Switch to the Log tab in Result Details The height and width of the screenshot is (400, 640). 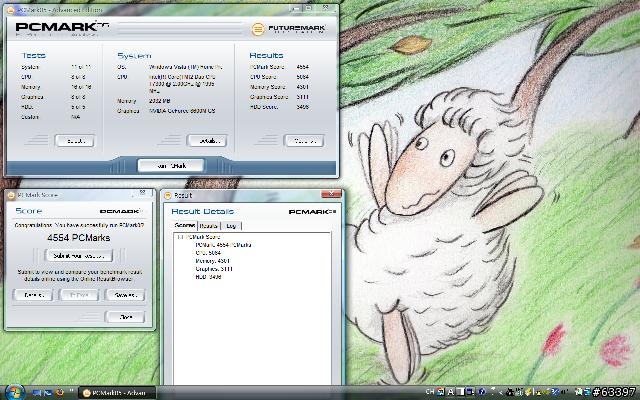click(x=231, y=226)
